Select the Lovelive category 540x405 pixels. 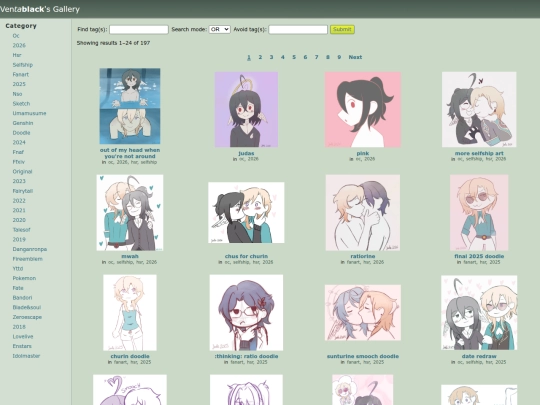pyautogui.click(x=23, y=336)
